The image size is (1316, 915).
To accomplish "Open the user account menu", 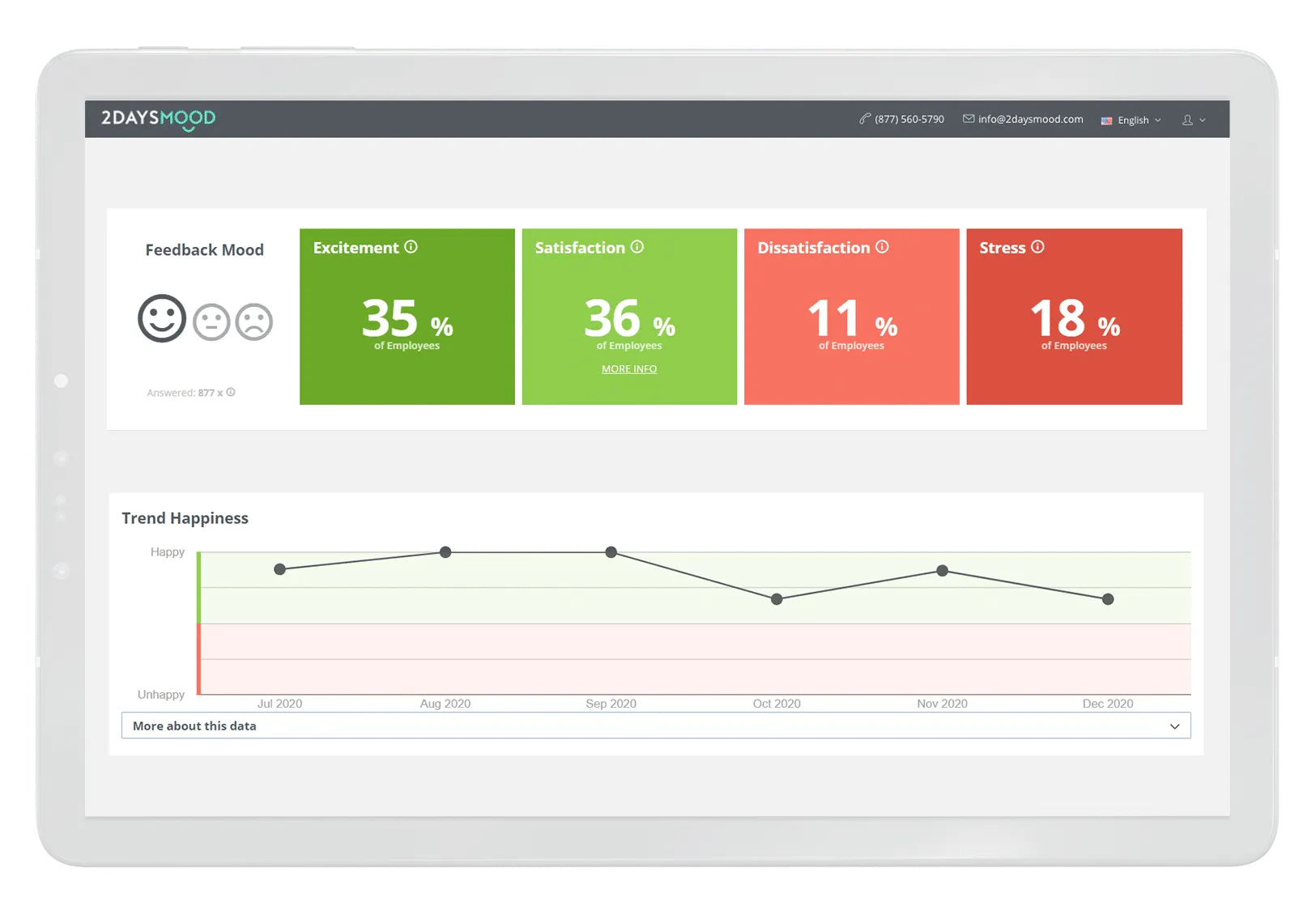I will [1194, 120].
